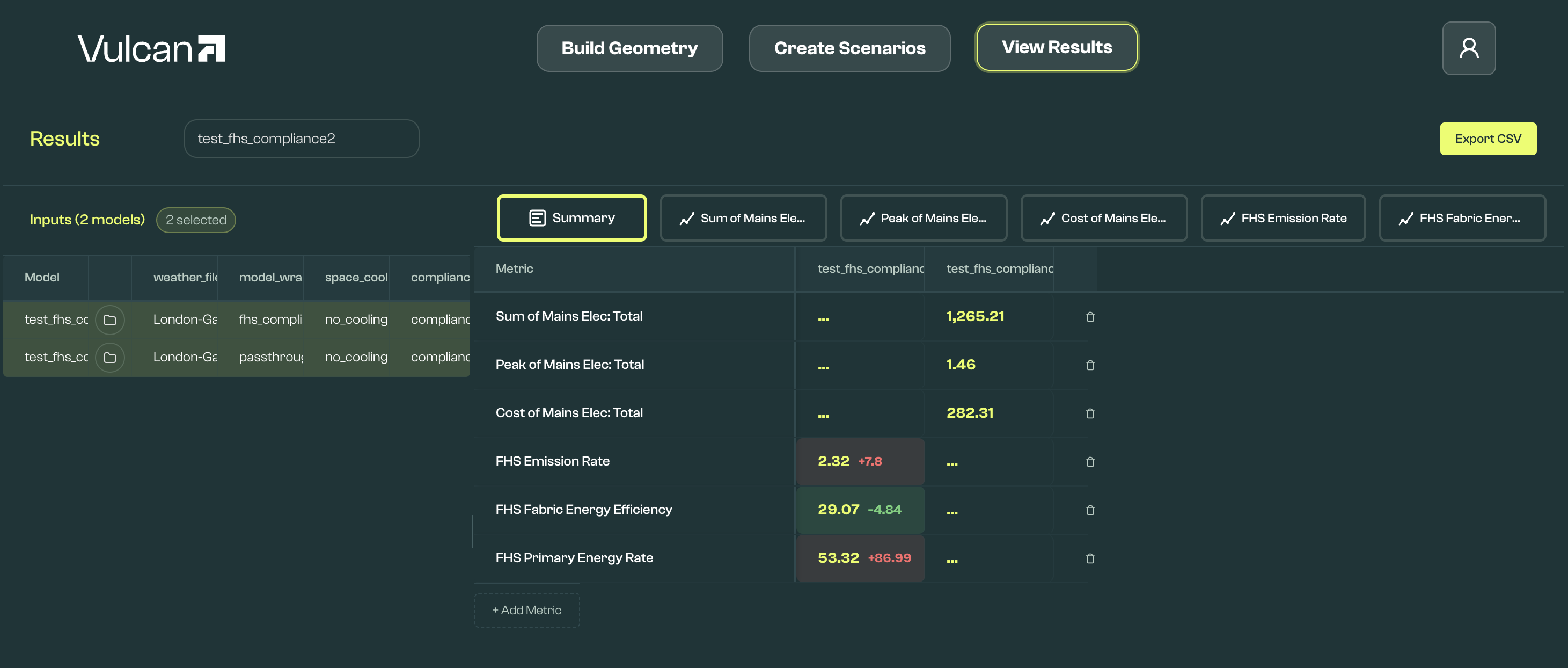Viewport: 1568px width, 668px height.
Task: Open the user profile icon
Action: (1468, 48)
